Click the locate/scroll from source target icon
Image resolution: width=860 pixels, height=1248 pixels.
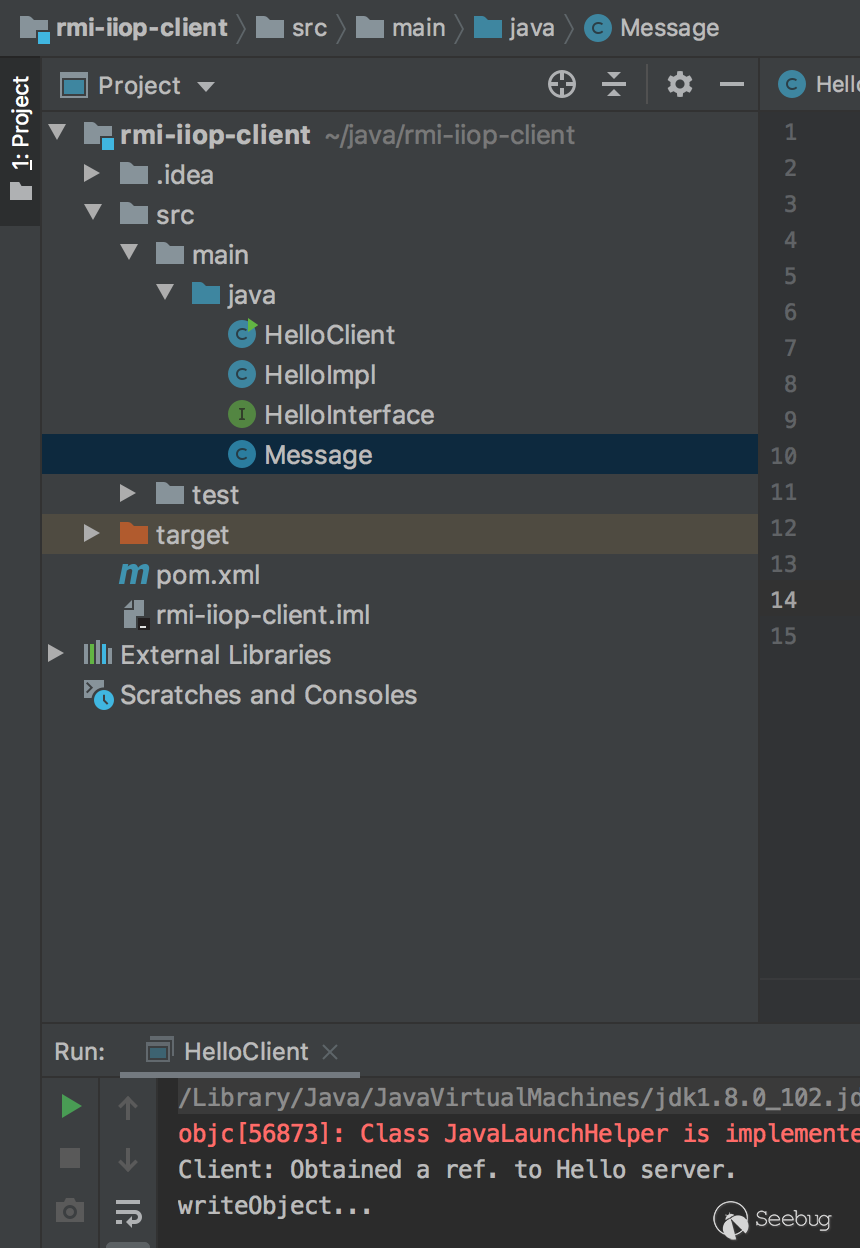point(562,85)
